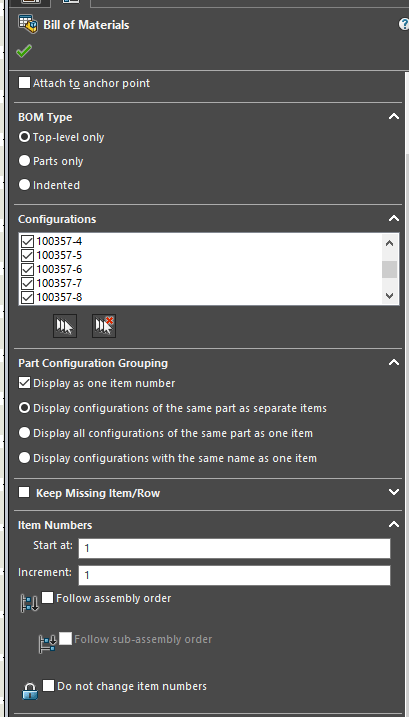Toggle Display as one item number
This screenshot has width=409, height=717.
click(x=25, y=383)
